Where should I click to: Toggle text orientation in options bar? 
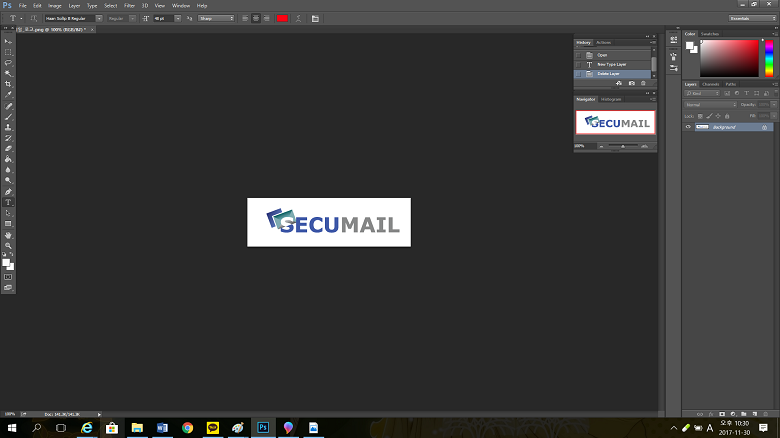[x=33, y=18]
